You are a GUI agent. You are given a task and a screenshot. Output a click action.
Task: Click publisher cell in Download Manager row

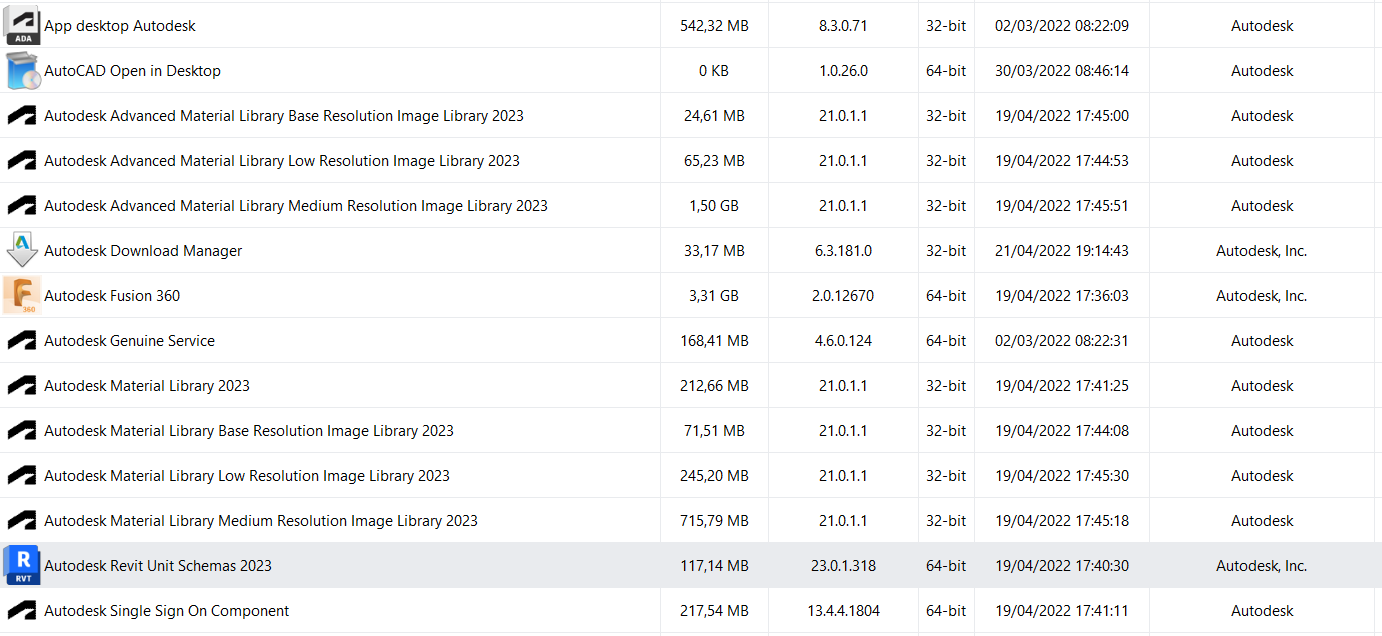(1262, 251)
